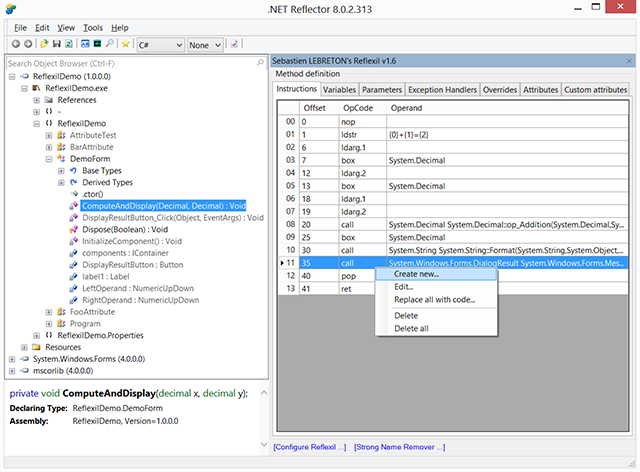Image resolution: width=640 pixels, height=472 pixels.
Task: Click the Configure Reflexil link
Action: coord(310,447)
